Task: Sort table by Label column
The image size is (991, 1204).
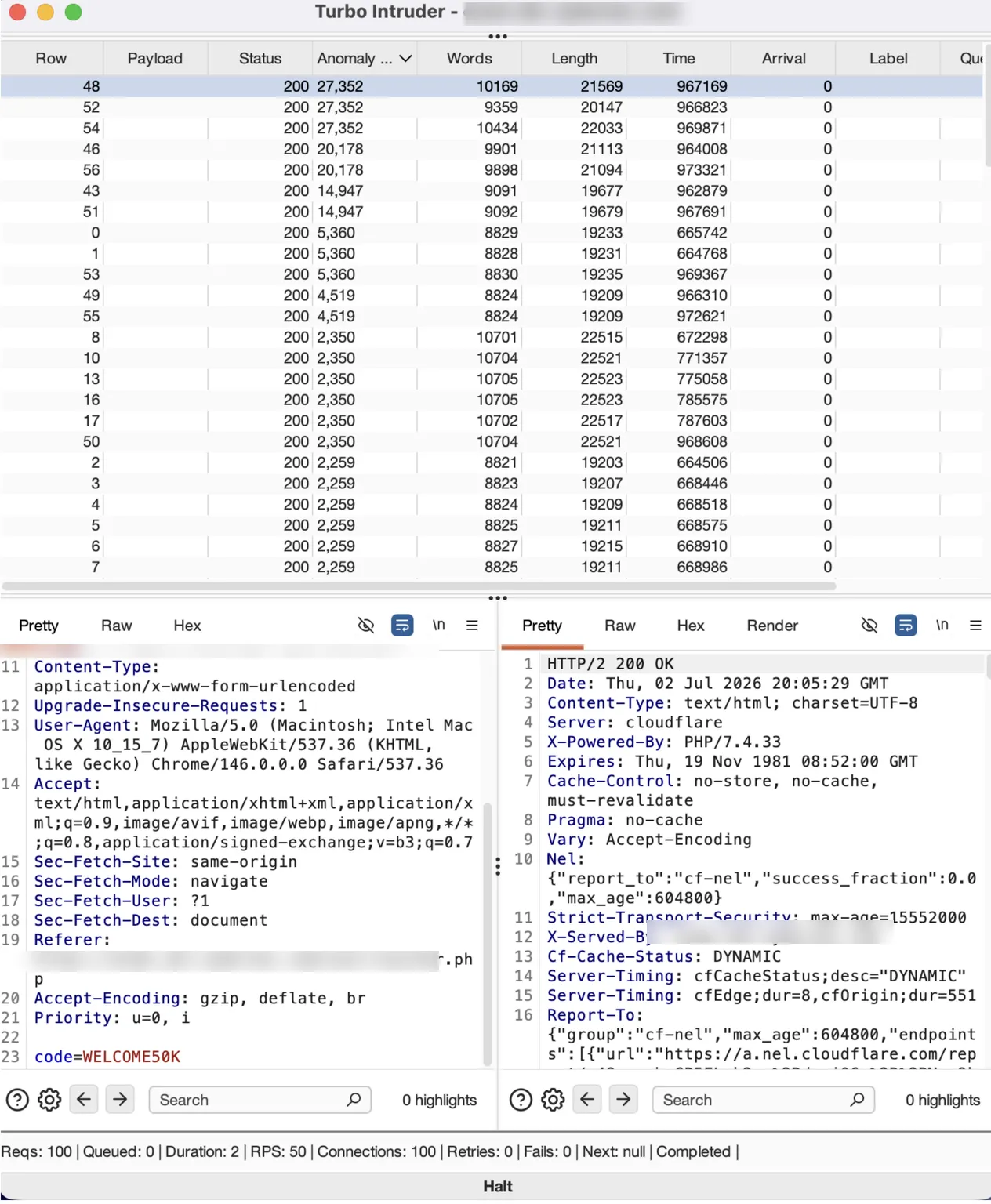Action: point(888,59)
